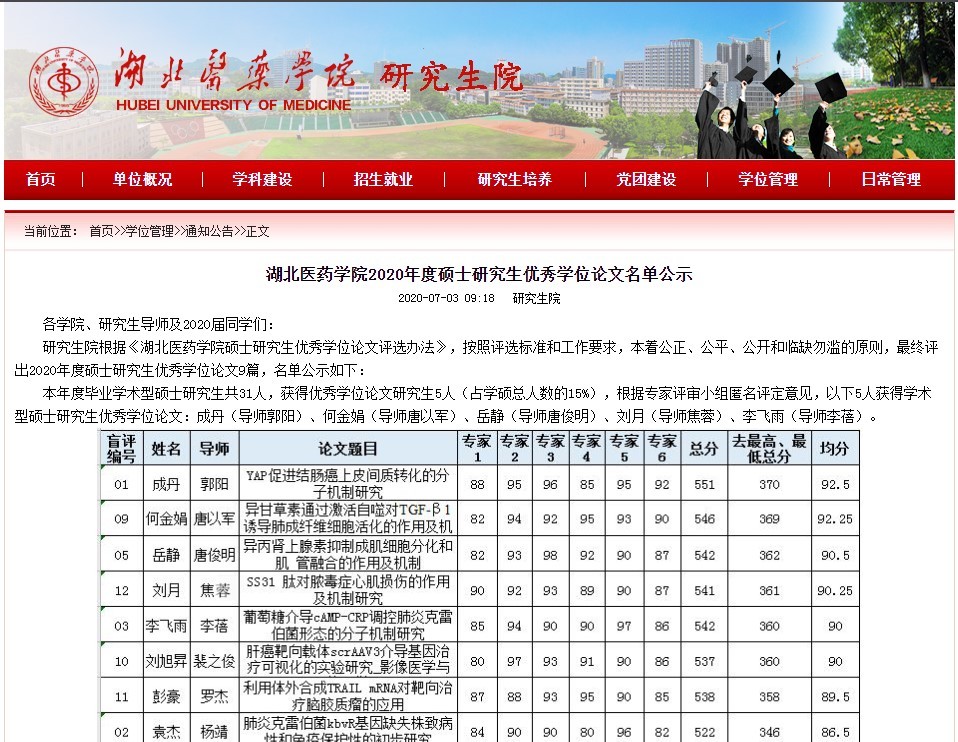Select the name cell 成丹
Image resolution: width=958 pixels, height=742 pixels.
(166, 484)
